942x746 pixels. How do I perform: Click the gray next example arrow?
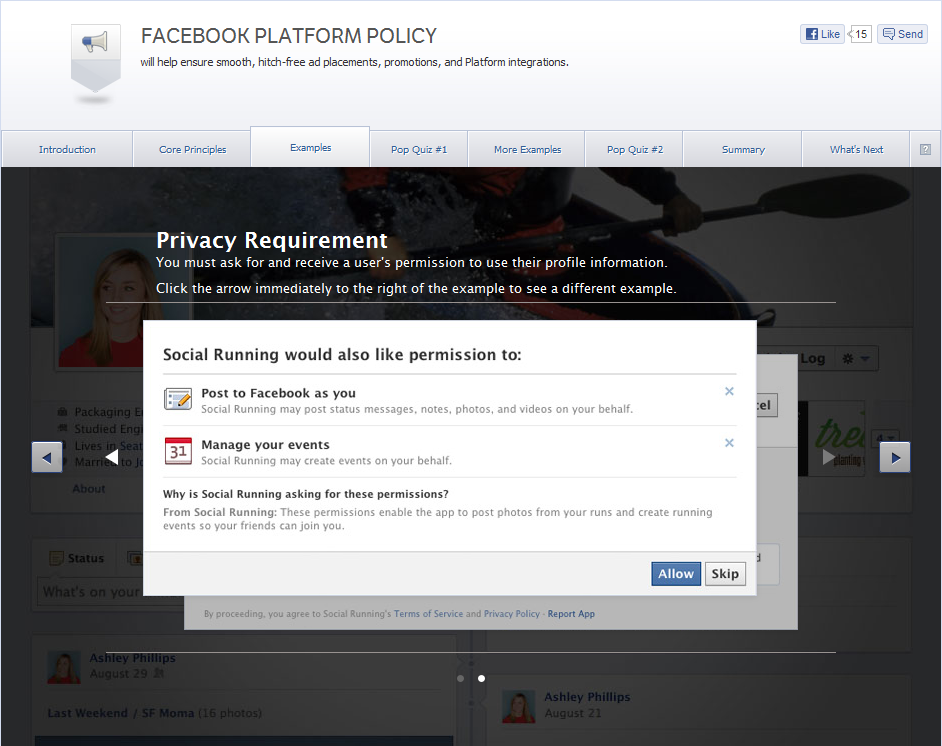[x=828, y=457]
